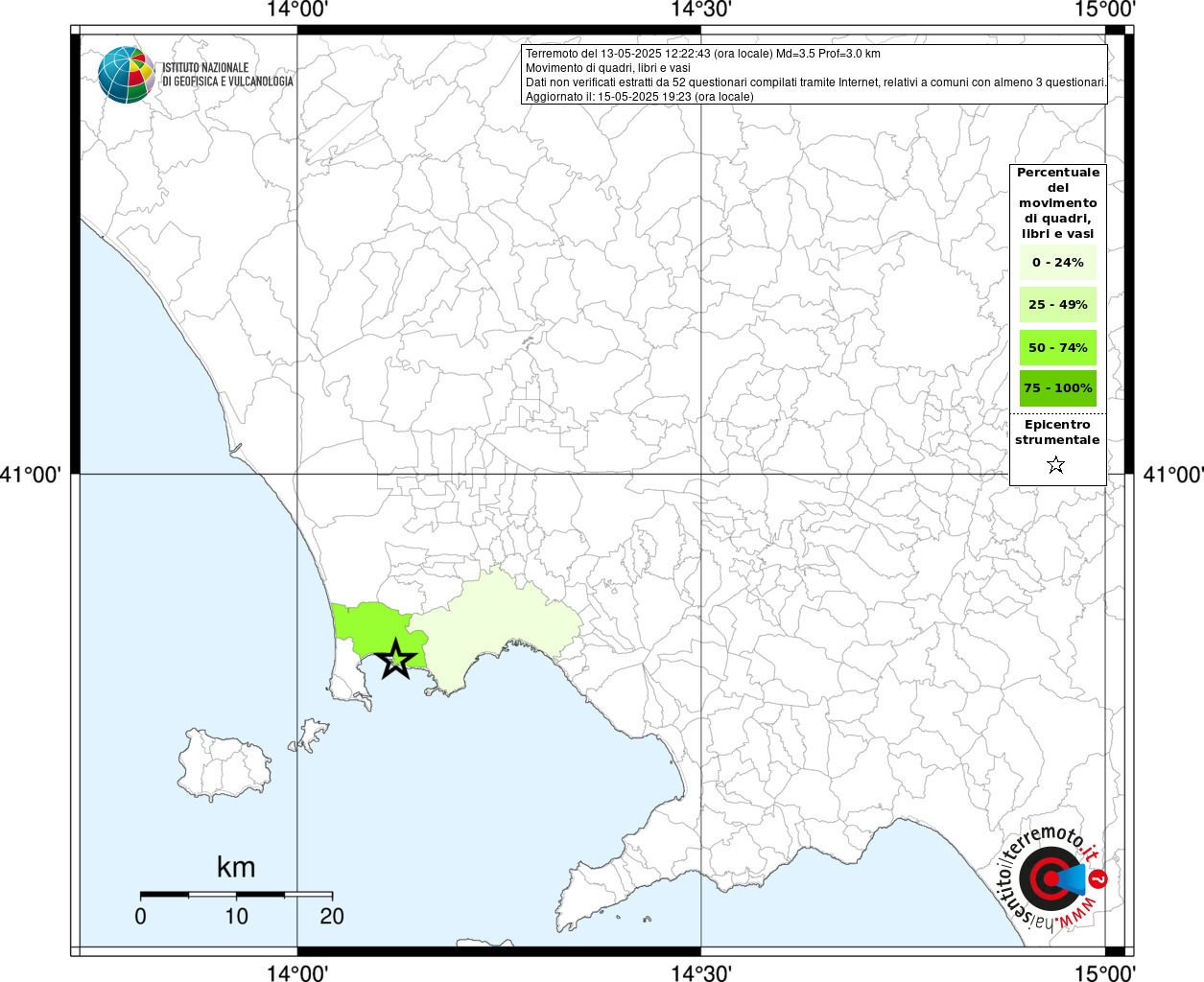Image resolution: width=1204 pixels, height=982 pixels.
Task: Click 'Istituto Nazionale di Geofisica e Vulcanologia' text
Action: (x=227, y=75)
